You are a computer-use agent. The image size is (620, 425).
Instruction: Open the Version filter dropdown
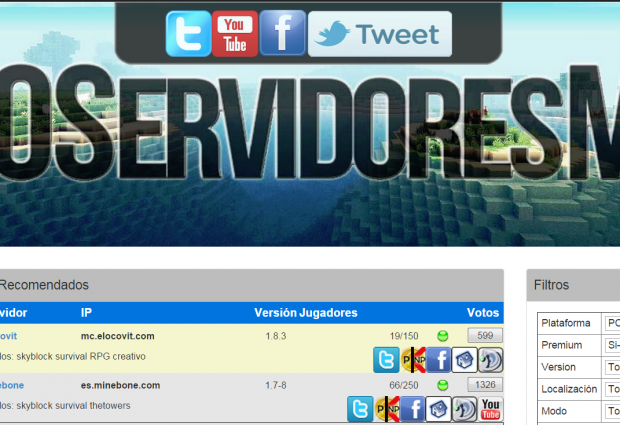click(612, 367)
